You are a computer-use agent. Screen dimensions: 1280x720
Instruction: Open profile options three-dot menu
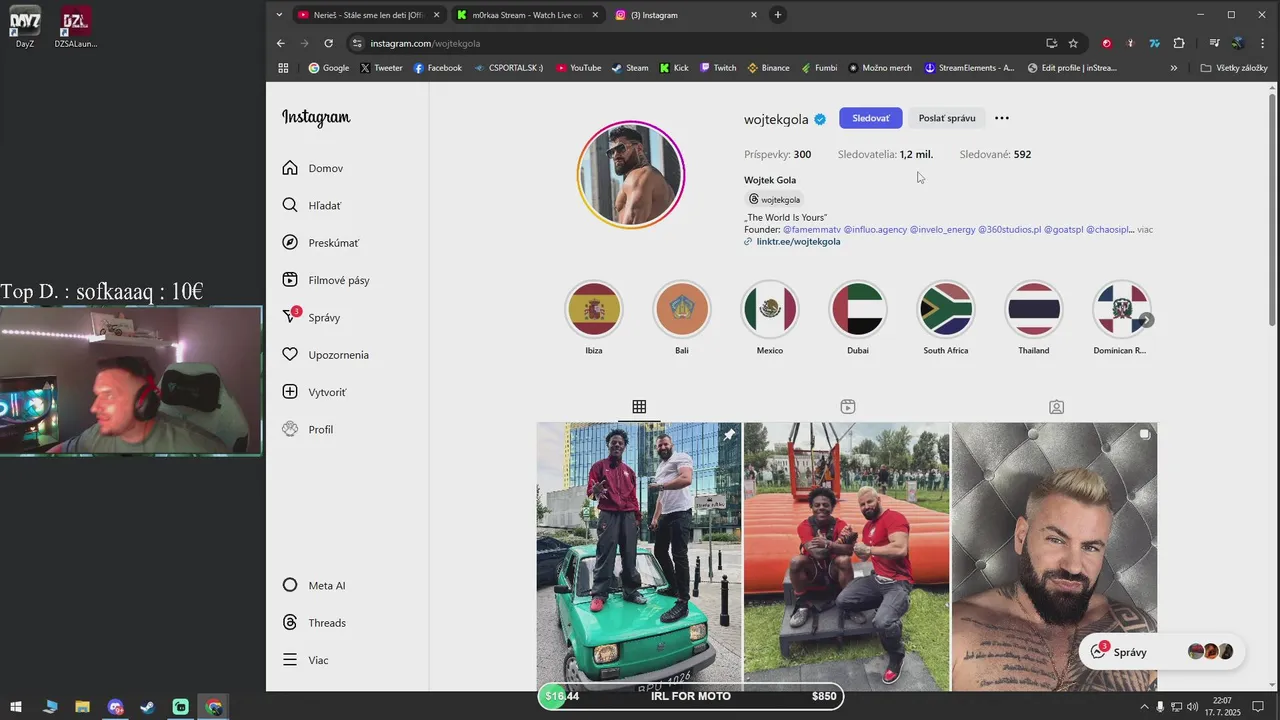pos(1002,118)
